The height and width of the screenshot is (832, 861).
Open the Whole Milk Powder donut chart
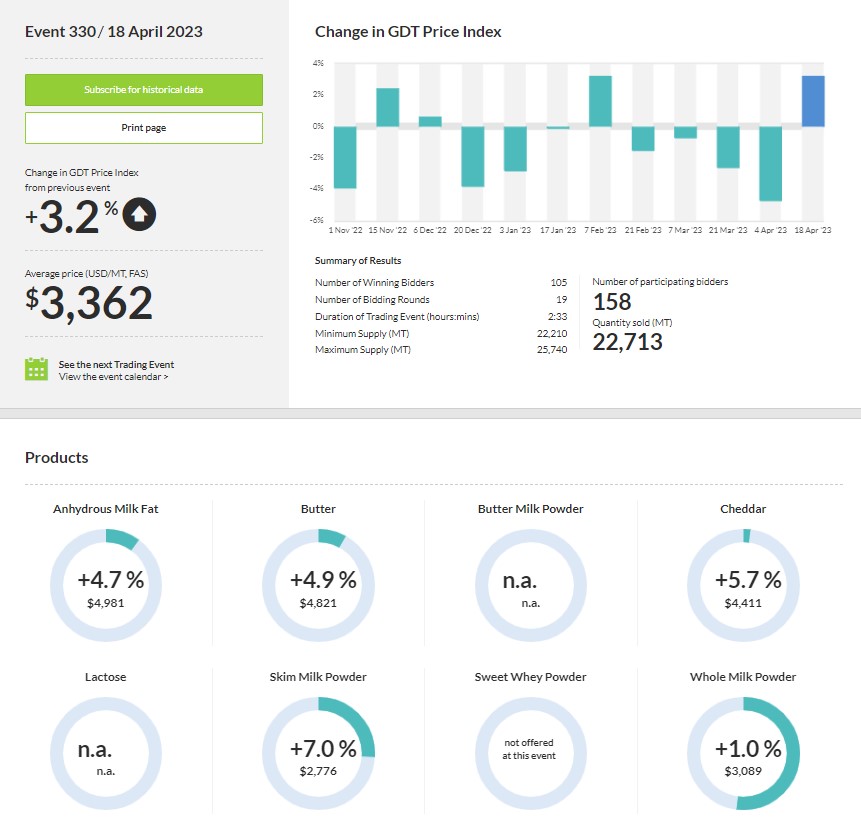tap(743, 753)
